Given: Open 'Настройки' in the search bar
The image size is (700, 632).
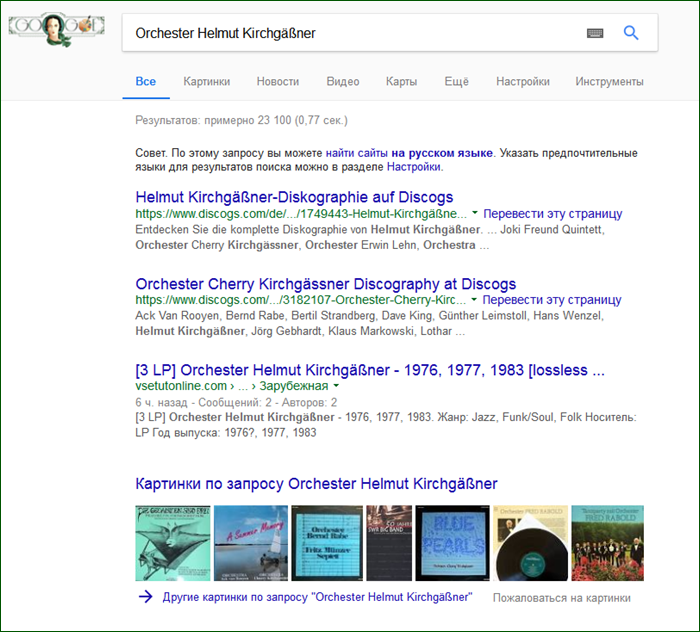Looking at the screenshot, I should [x=523, y=82].
